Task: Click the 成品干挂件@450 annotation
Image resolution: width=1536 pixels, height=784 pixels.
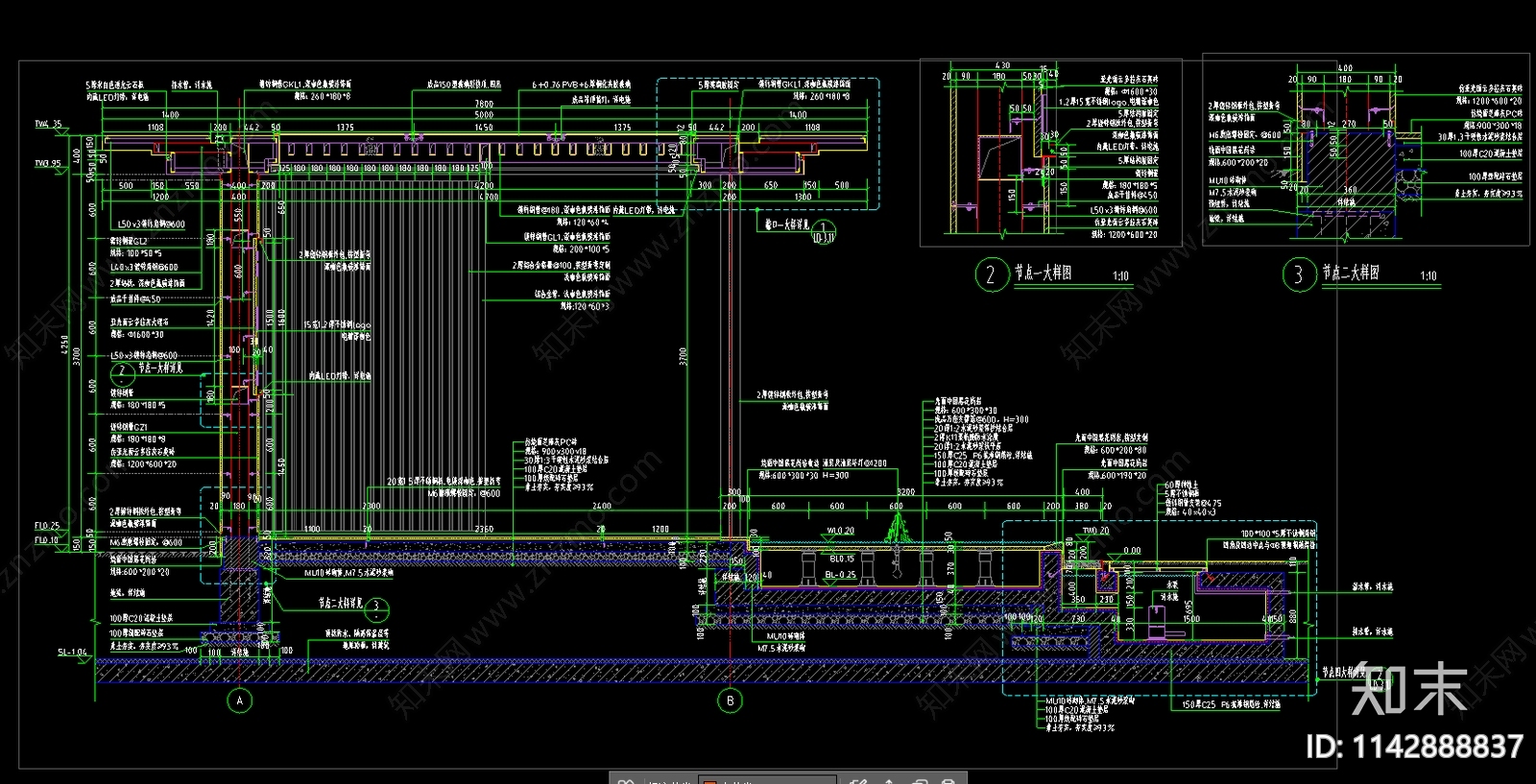Action: click(135, 298)
